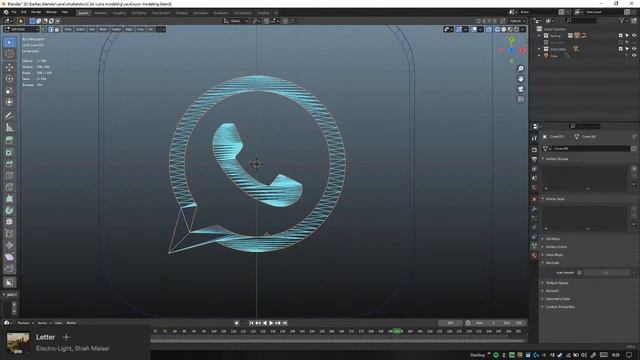Play the animation in the timeline
The image size is (640, 360).
271,323
